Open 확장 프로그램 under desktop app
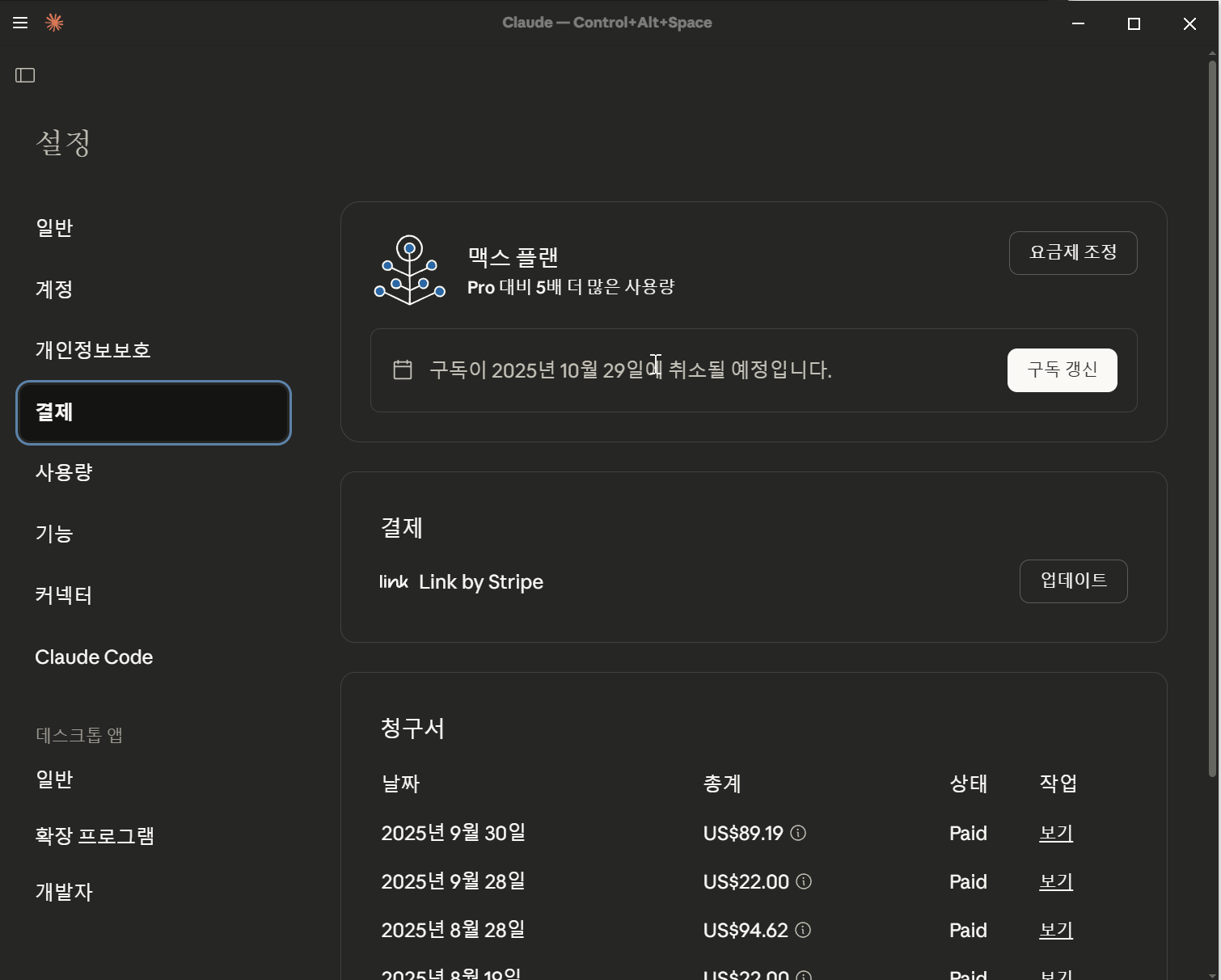This screenshot has width=1221, height=980. click(x=95, y=835)
